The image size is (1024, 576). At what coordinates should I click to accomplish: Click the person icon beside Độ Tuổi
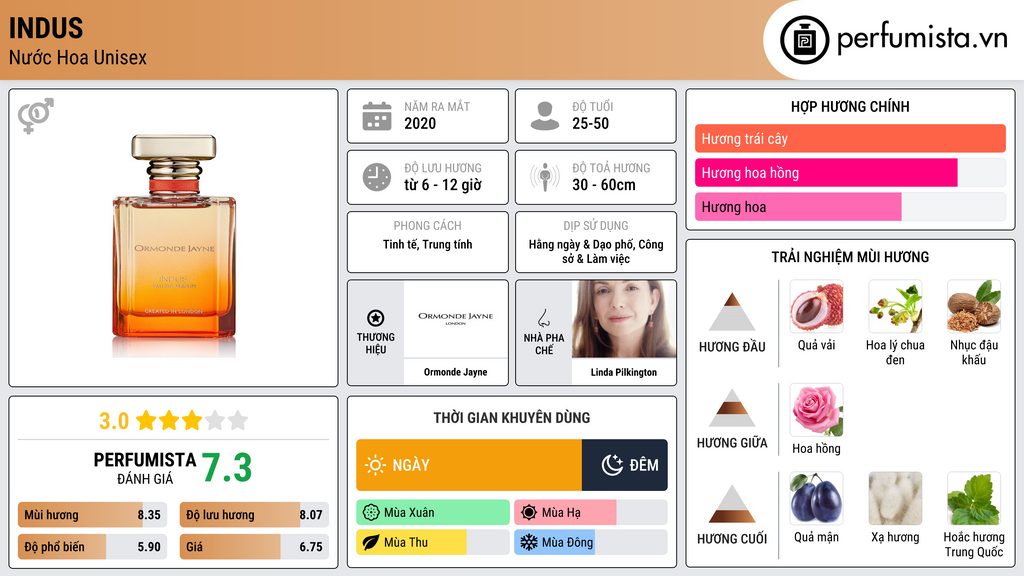tap(545, 116)
